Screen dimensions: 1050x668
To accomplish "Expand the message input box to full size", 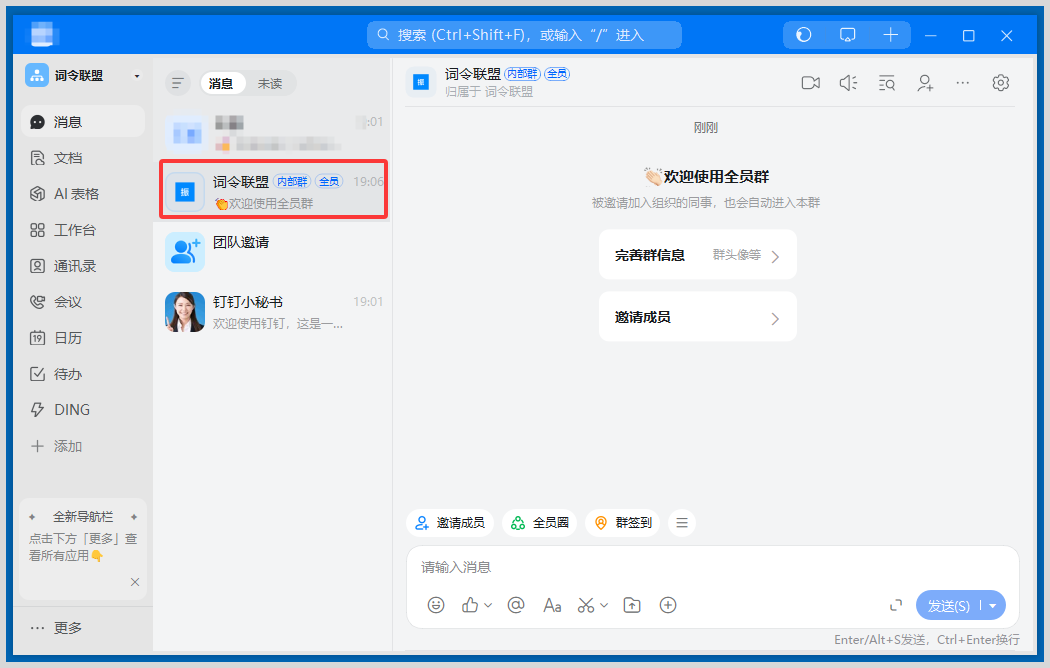I will point(896,605).
